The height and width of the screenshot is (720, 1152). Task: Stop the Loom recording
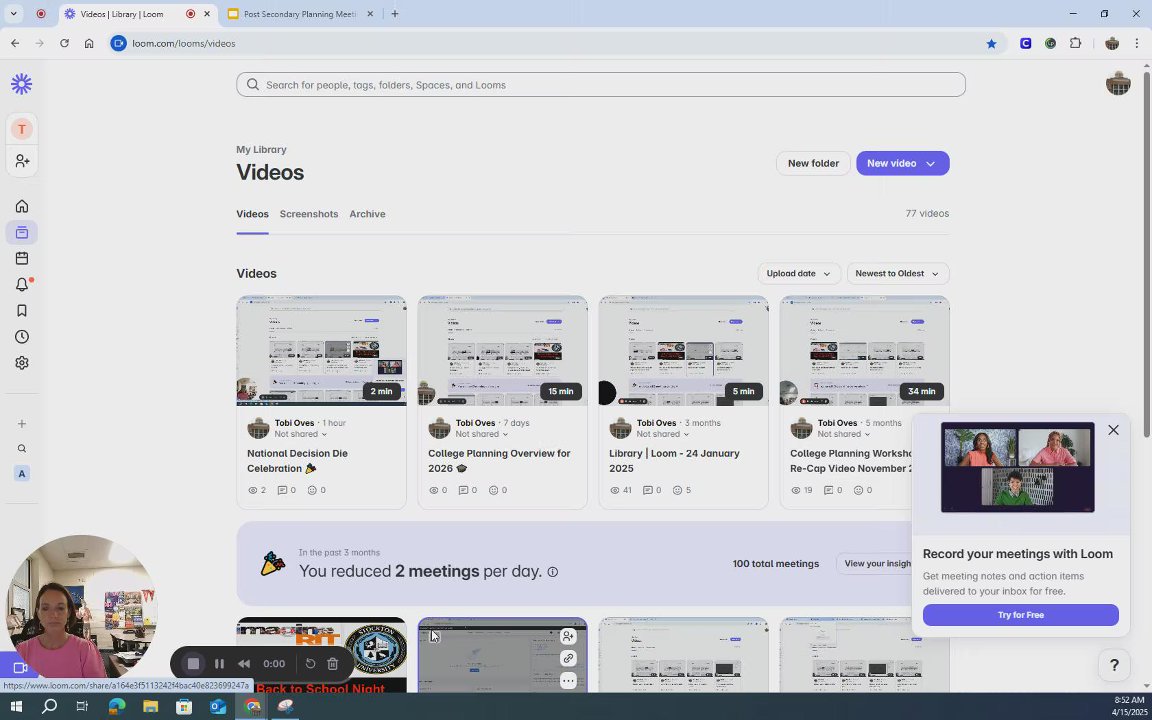click(193, 664)
